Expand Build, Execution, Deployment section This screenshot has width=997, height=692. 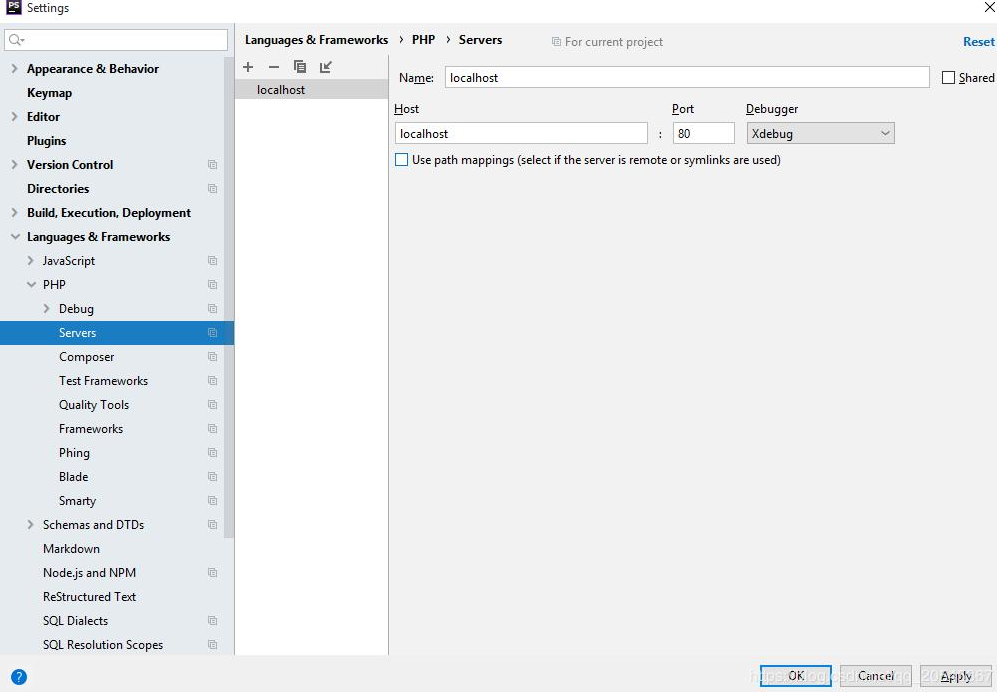pyautogui.click(x=15, y=212)
